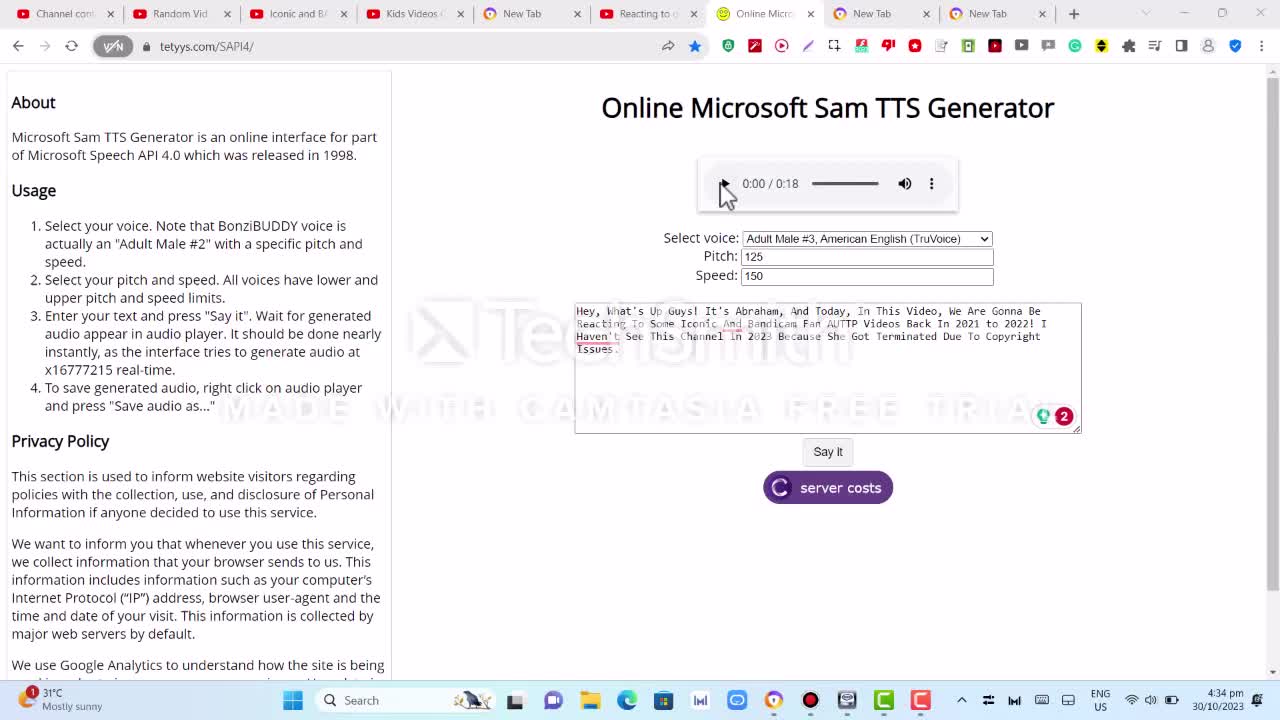Toggle the browser side panel

pyautogui.click(x=1181, y=46)
